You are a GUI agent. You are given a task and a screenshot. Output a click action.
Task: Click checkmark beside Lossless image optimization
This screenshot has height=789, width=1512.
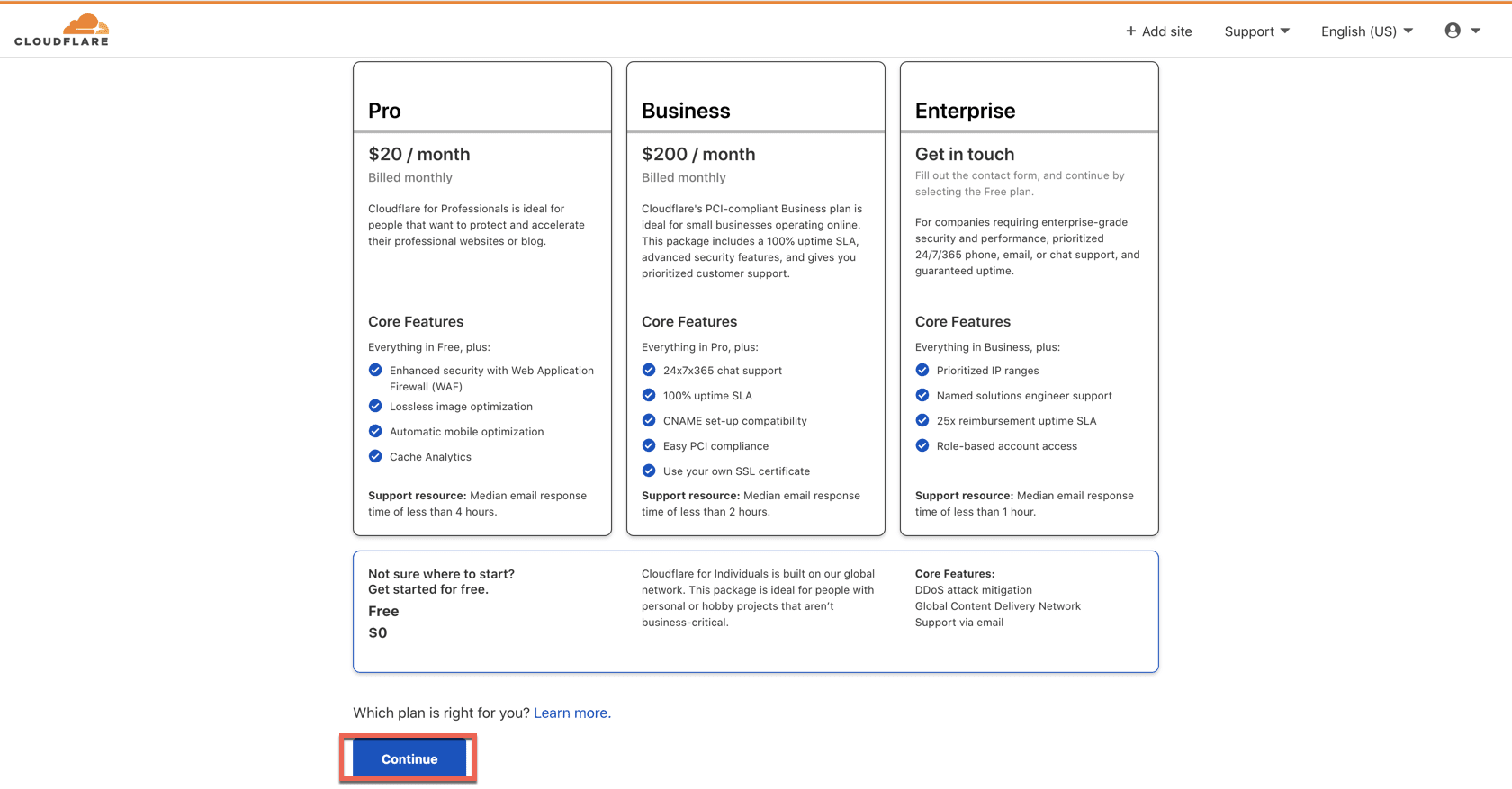point(375,406)
